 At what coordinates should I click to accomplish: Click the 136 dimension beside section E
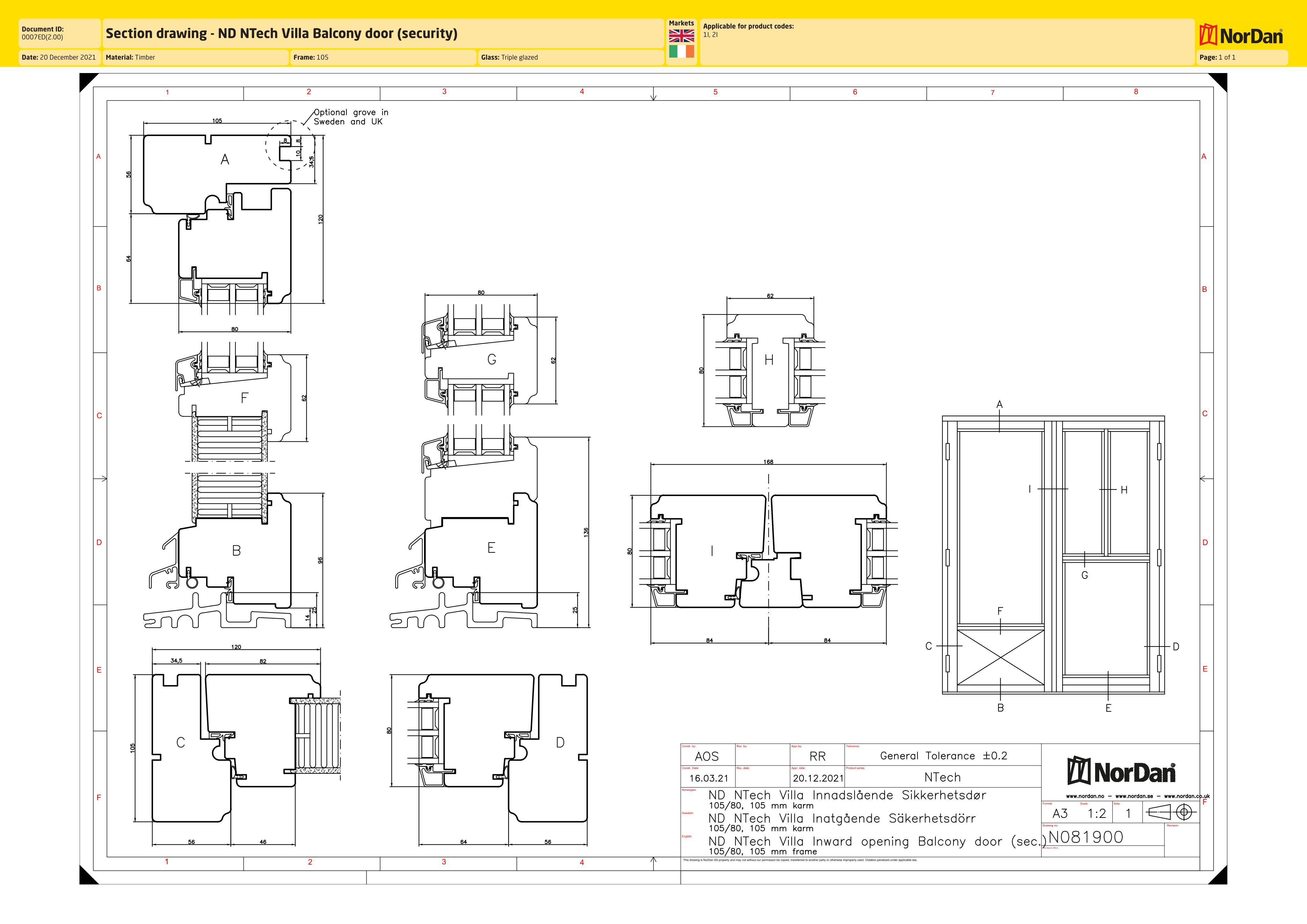[586, 532]
